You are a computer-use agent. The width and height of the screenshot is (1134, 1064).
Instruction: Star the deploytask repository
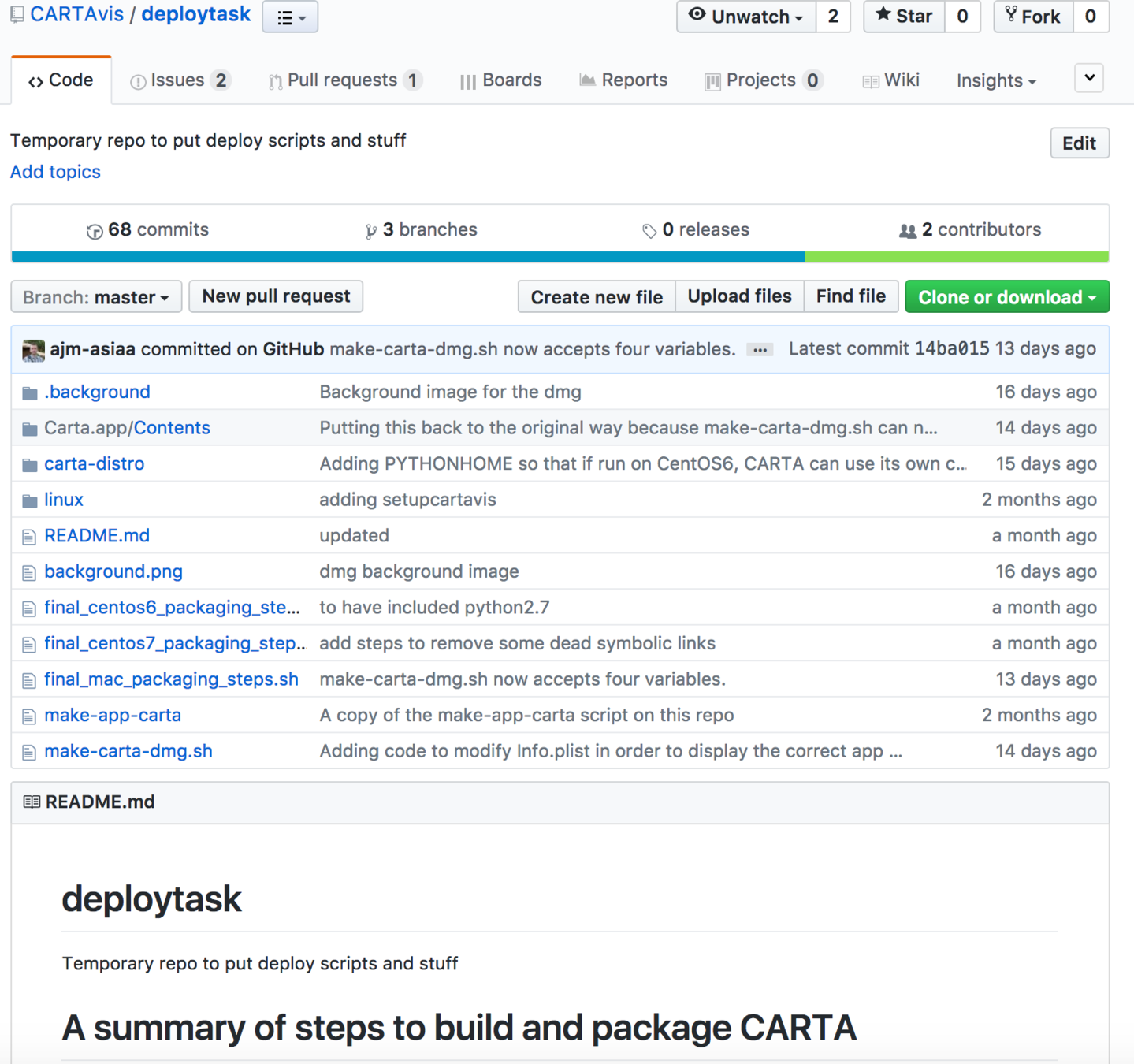pyautogui.click(x=904, y=17)
